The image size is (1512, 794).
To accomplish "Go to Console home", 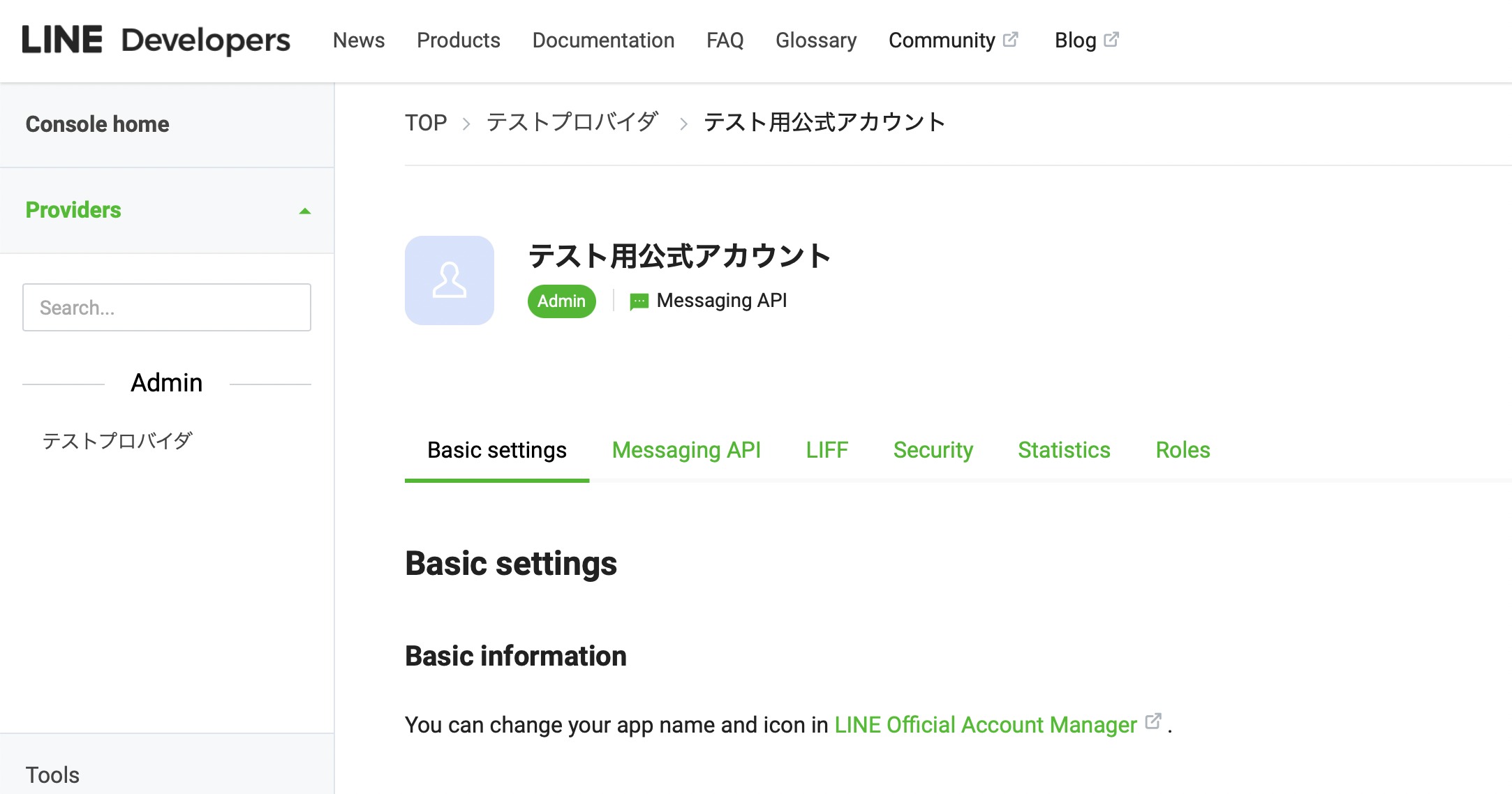I will coord(97,123).
